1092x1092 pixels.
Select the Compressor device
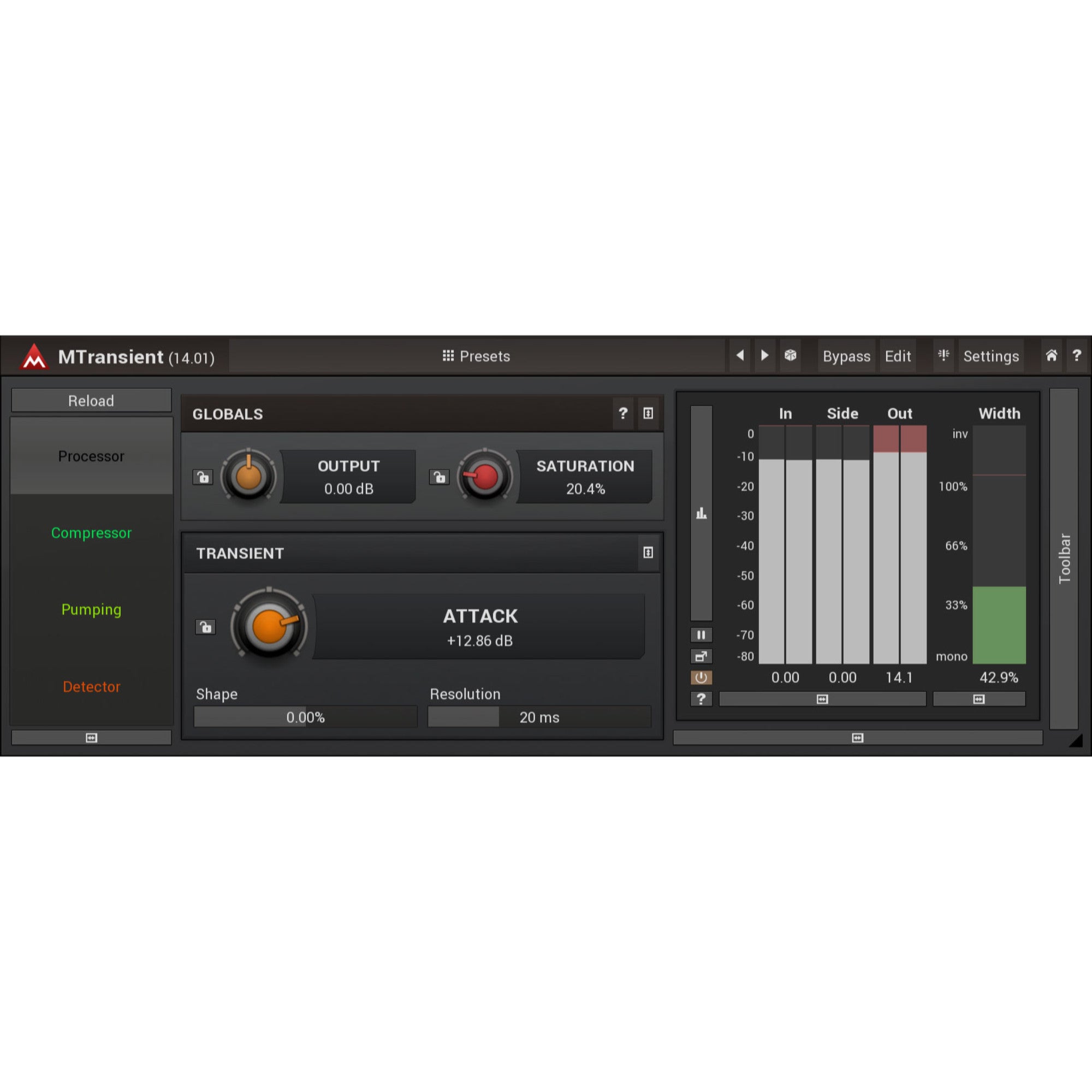[x=92, y=533]
